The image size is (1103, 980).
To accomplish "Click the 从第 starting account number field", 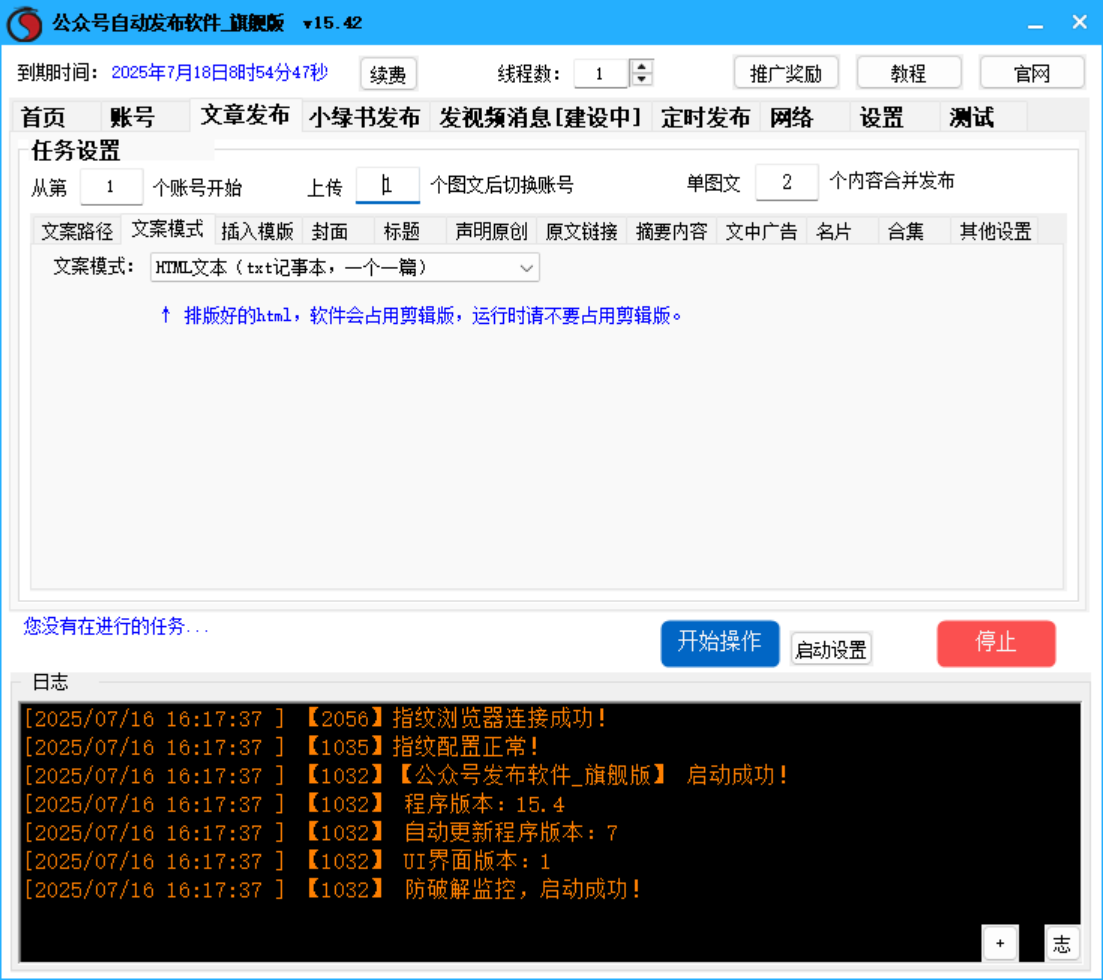I will coord(111,187).
